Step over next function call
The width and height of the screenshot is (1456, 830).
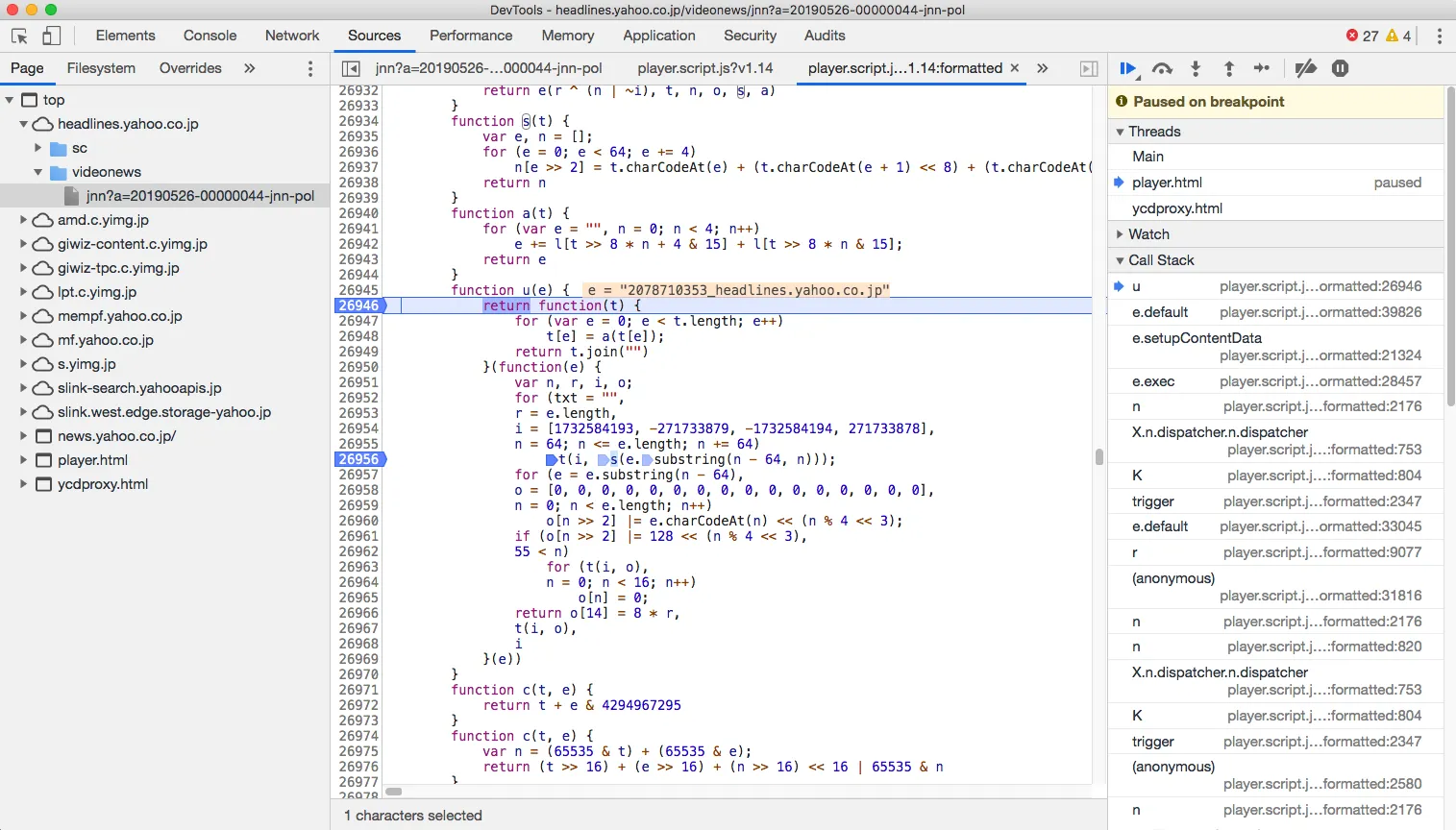[1162, 68]
